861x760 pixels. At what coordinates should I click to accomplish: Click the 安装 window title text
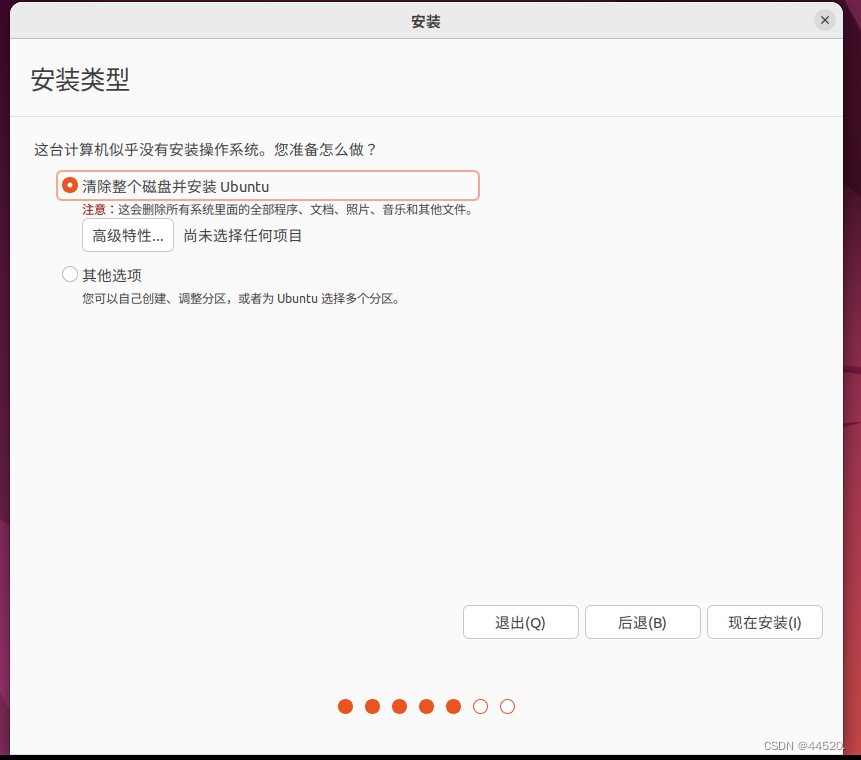426,21
